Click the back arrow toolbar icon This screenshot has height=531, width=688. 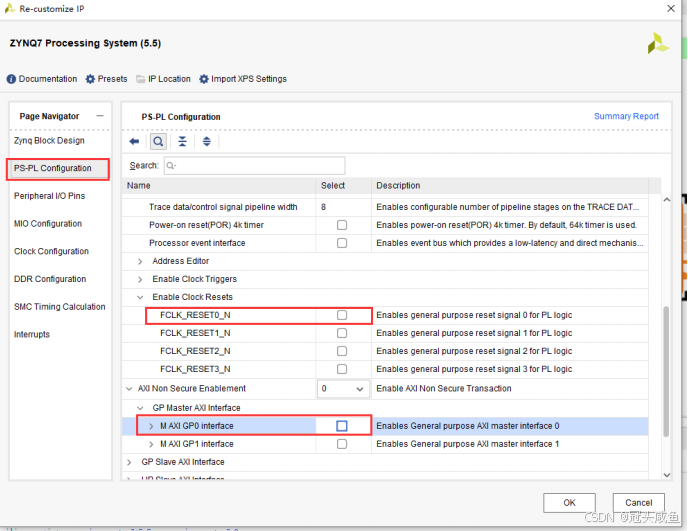[135, 142]
